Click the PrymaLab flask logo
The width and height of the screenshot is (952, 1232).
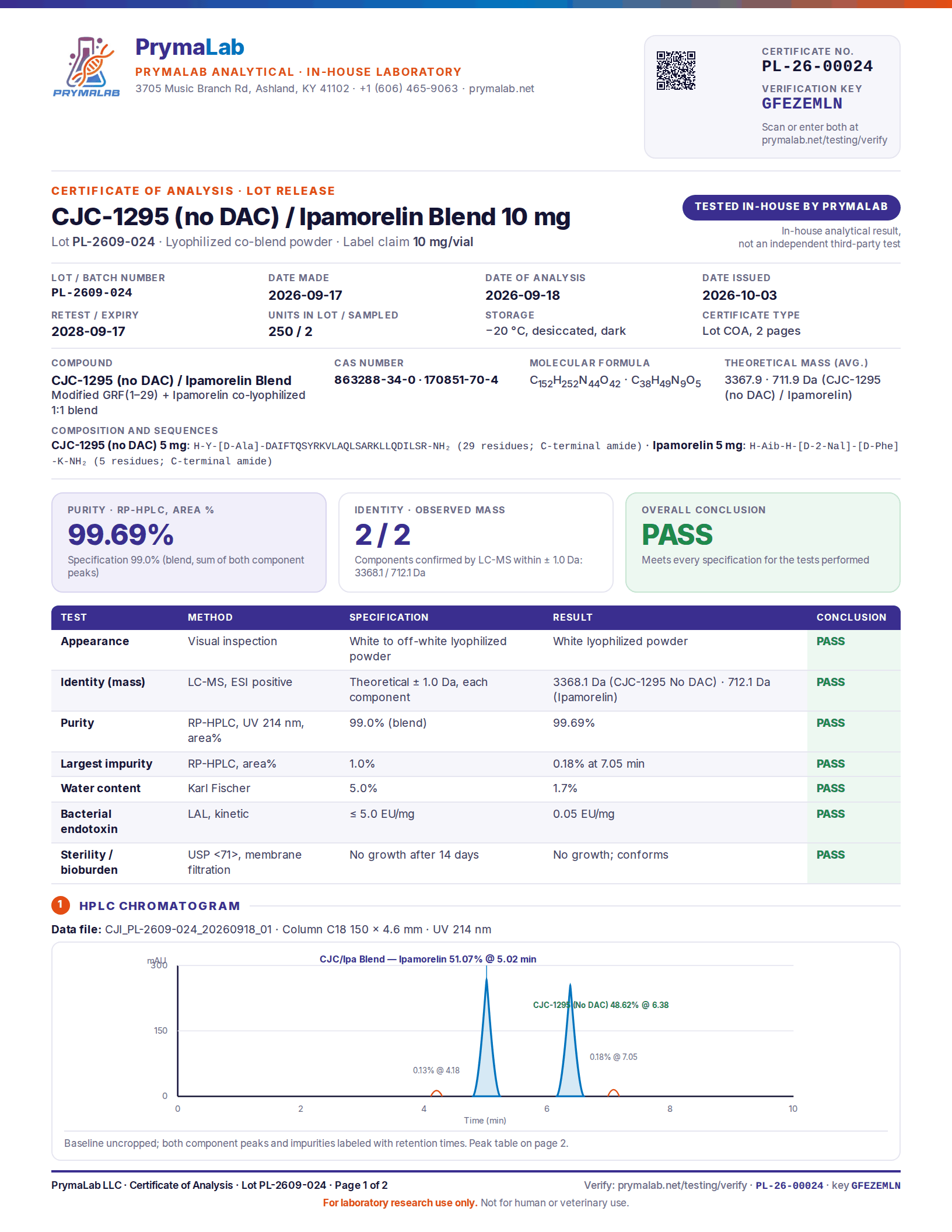(86, 66)
